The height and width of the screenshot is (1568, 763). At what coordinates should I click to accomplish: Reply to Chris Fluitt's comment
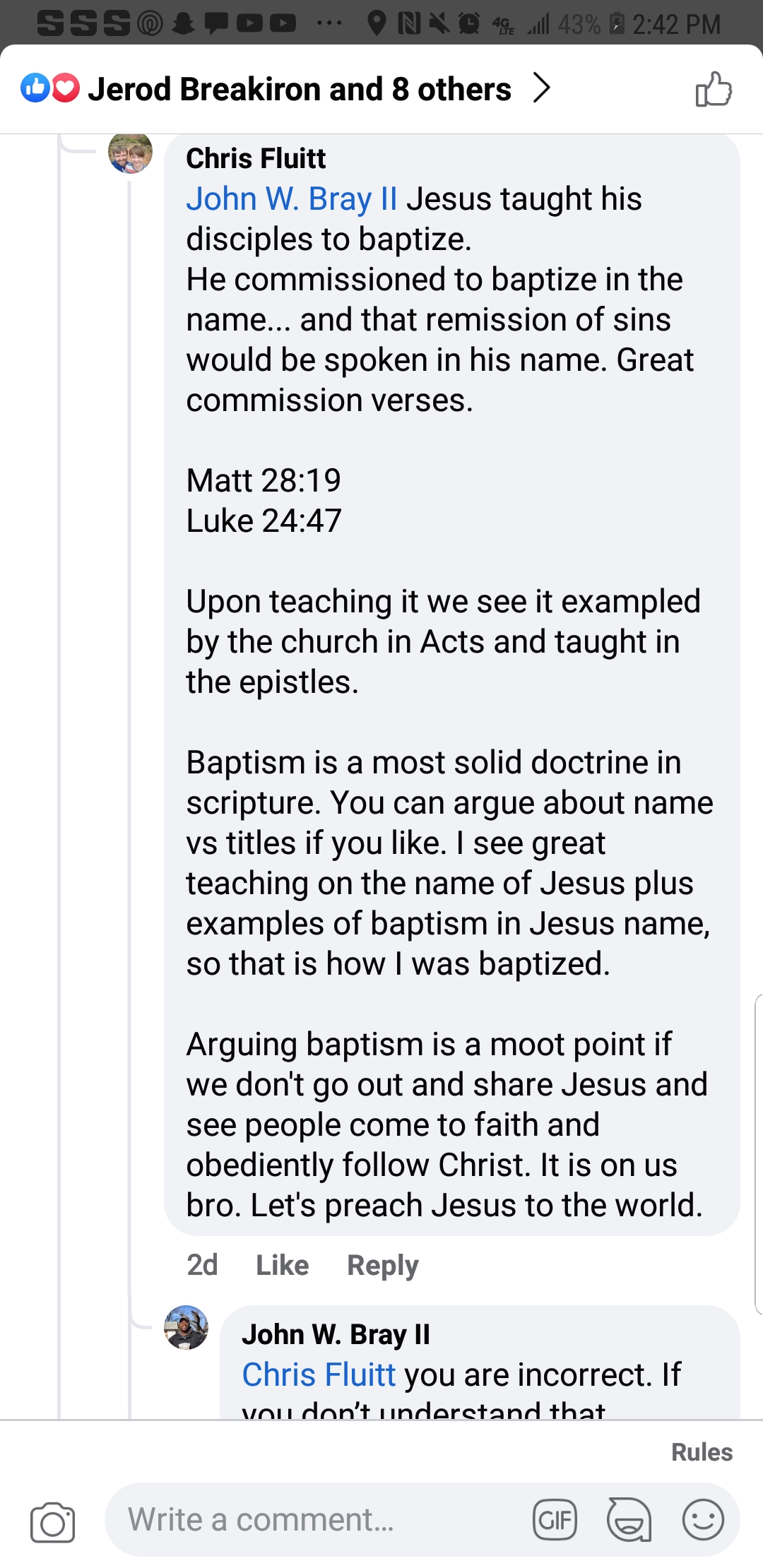(382, 1265)
